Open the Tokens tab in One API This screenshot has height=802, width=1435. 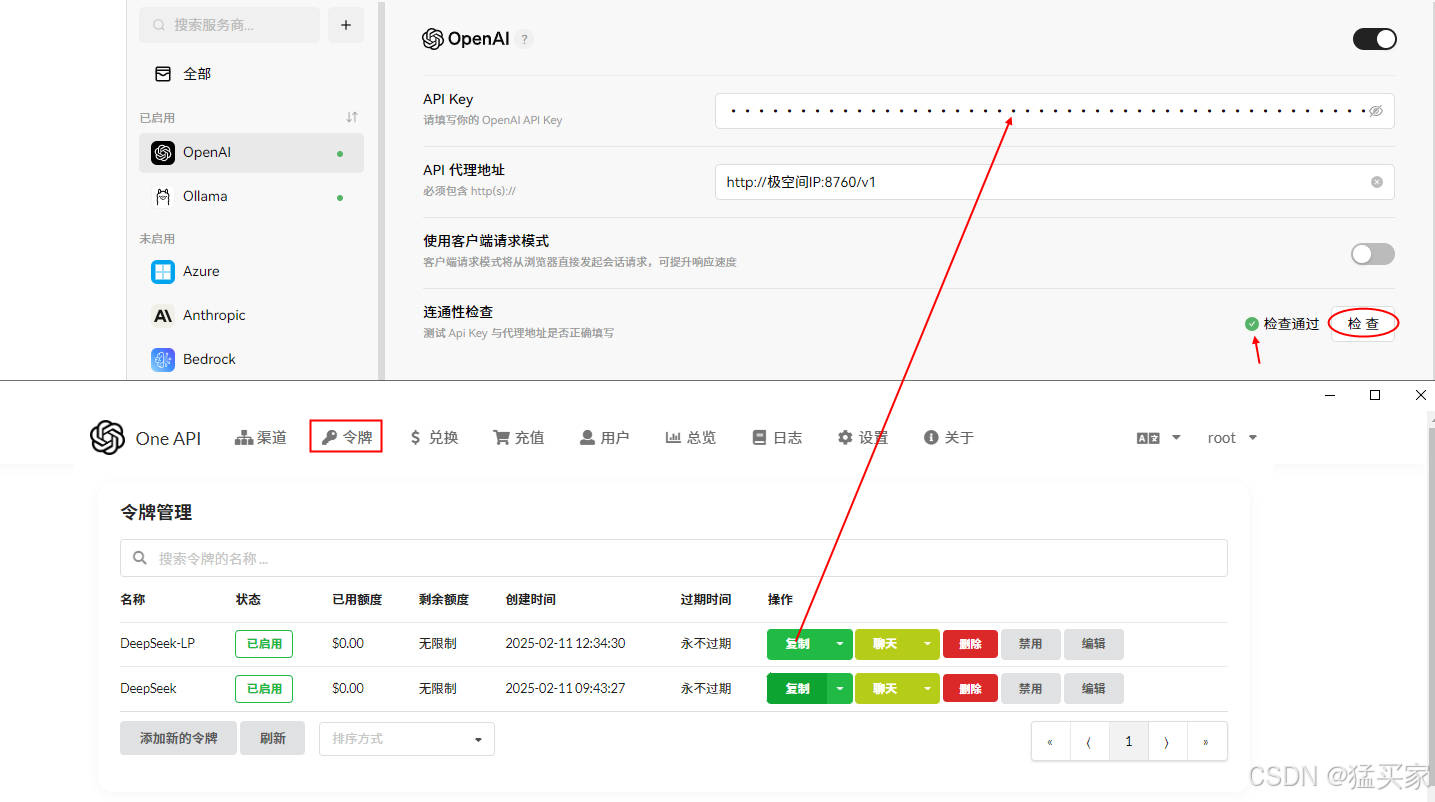[x=346, y=438]
